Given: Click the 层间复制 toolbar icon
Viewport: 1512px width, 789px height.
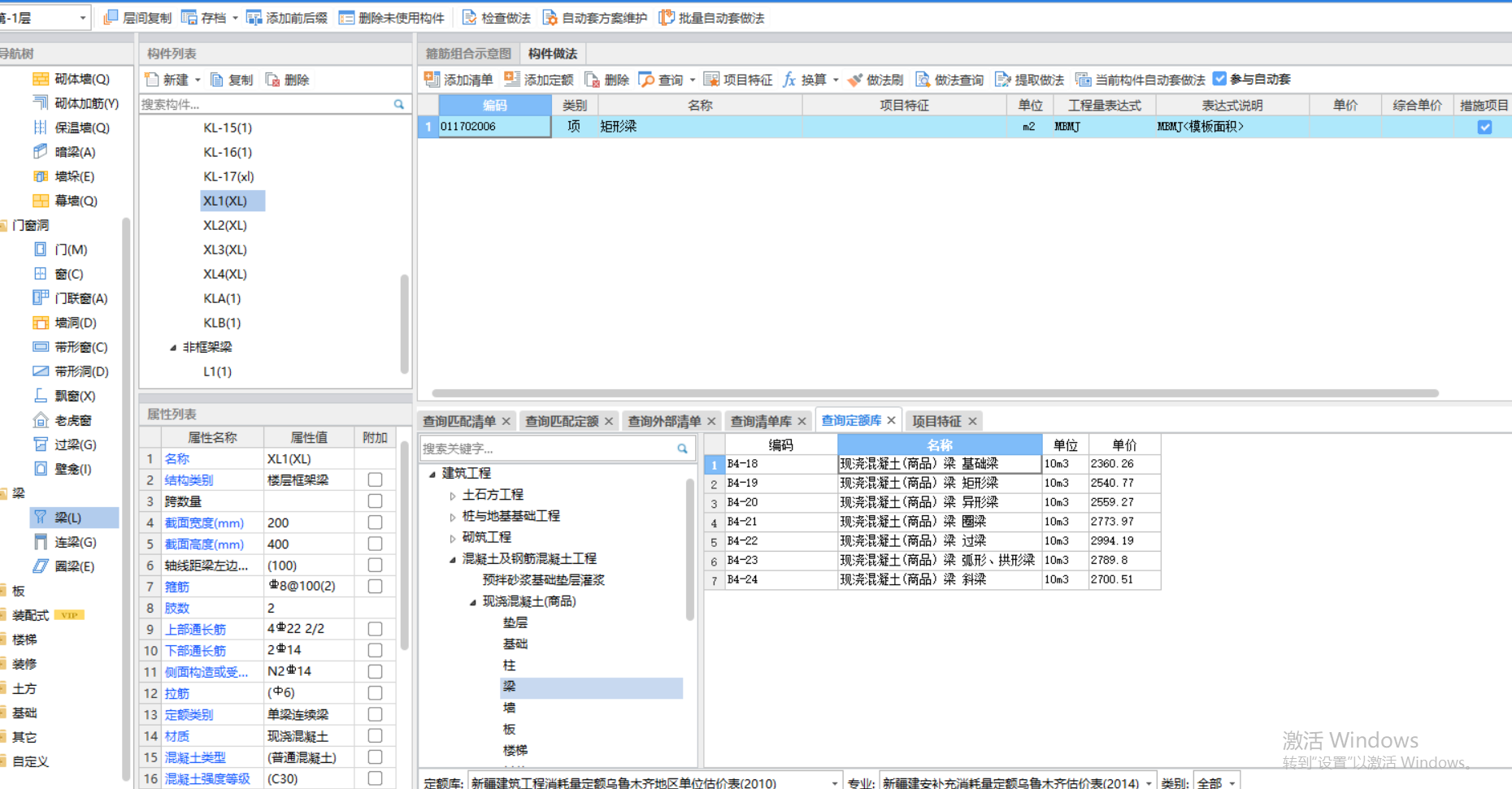Looking at the screenshot, I should point(111,17).
